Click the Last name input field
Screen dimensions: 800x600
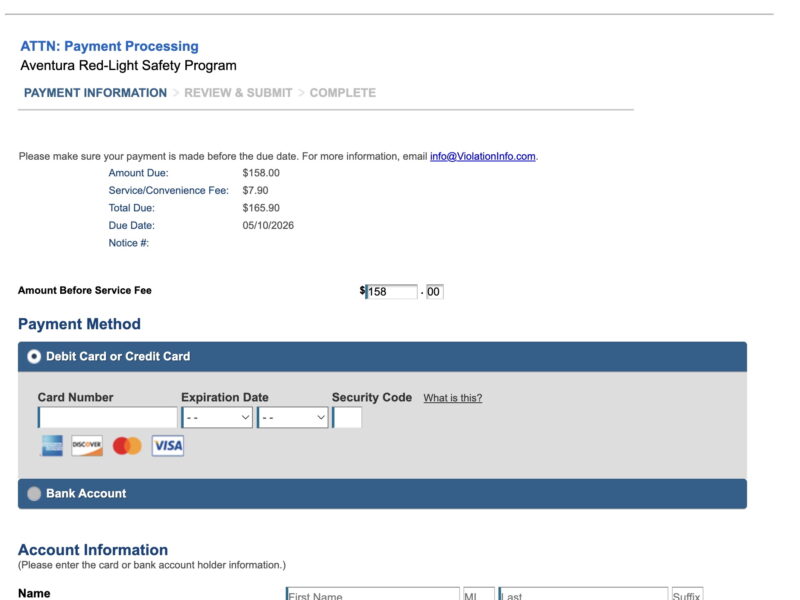584,595
